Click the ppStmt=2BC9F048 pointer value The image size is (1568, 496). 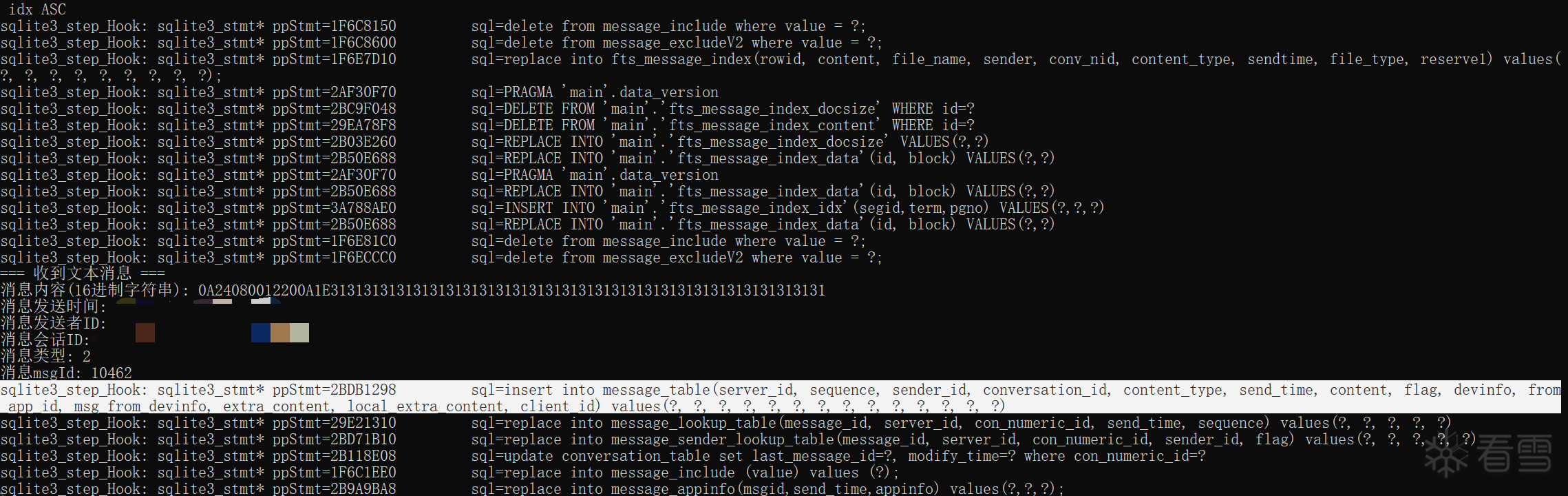[x=335, y=109]
